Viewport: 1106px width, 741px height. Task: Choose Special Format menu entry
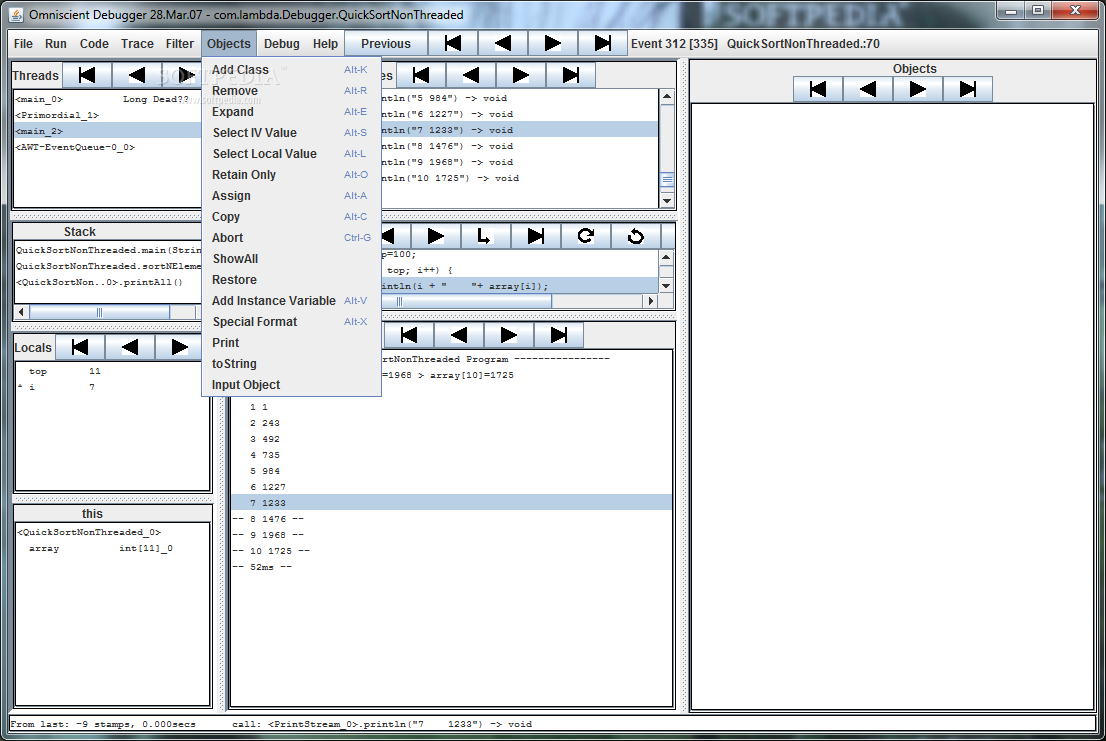tap(291, 321)
